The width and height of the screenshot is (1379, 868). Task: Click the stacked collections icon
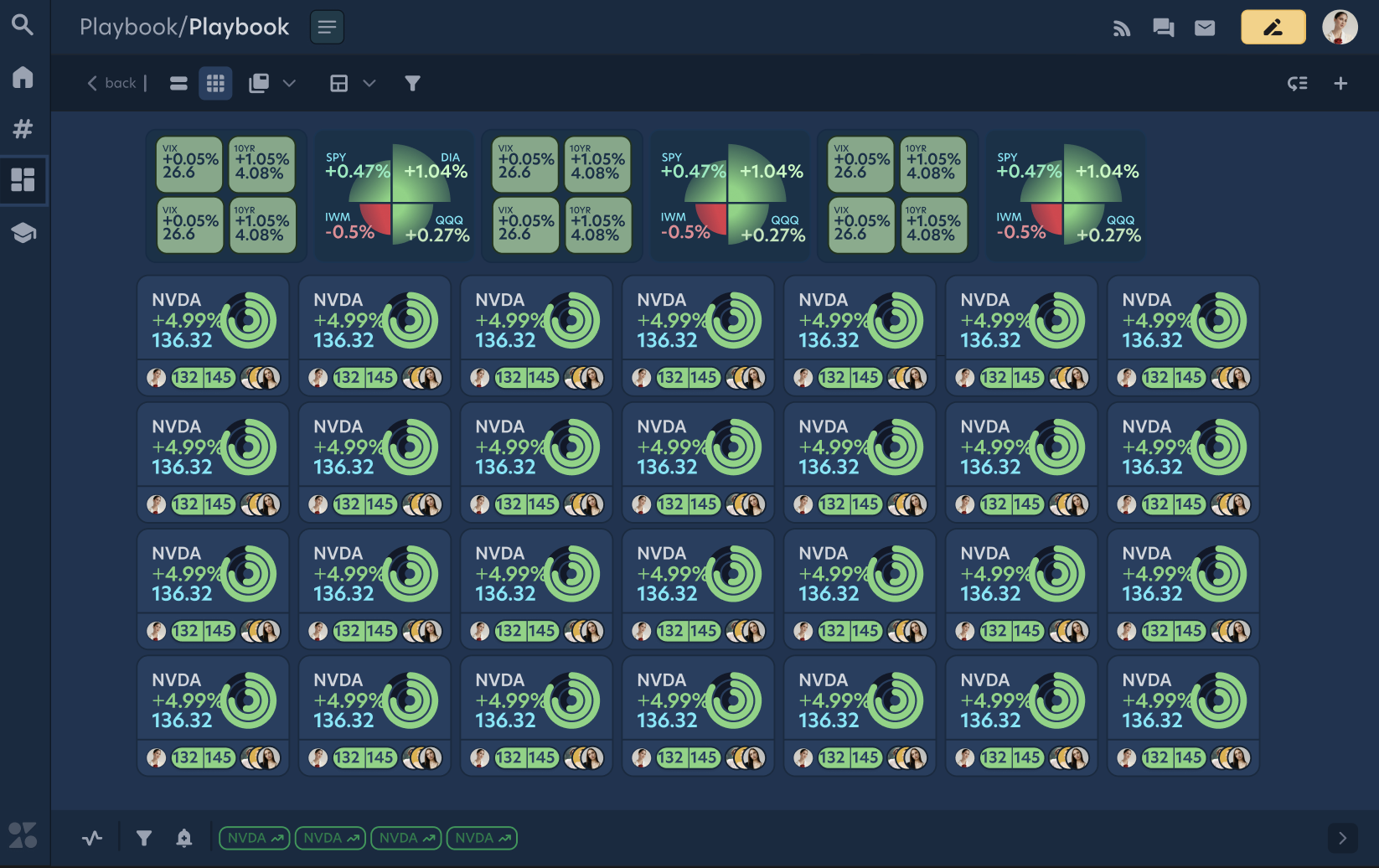pos(259,83)
